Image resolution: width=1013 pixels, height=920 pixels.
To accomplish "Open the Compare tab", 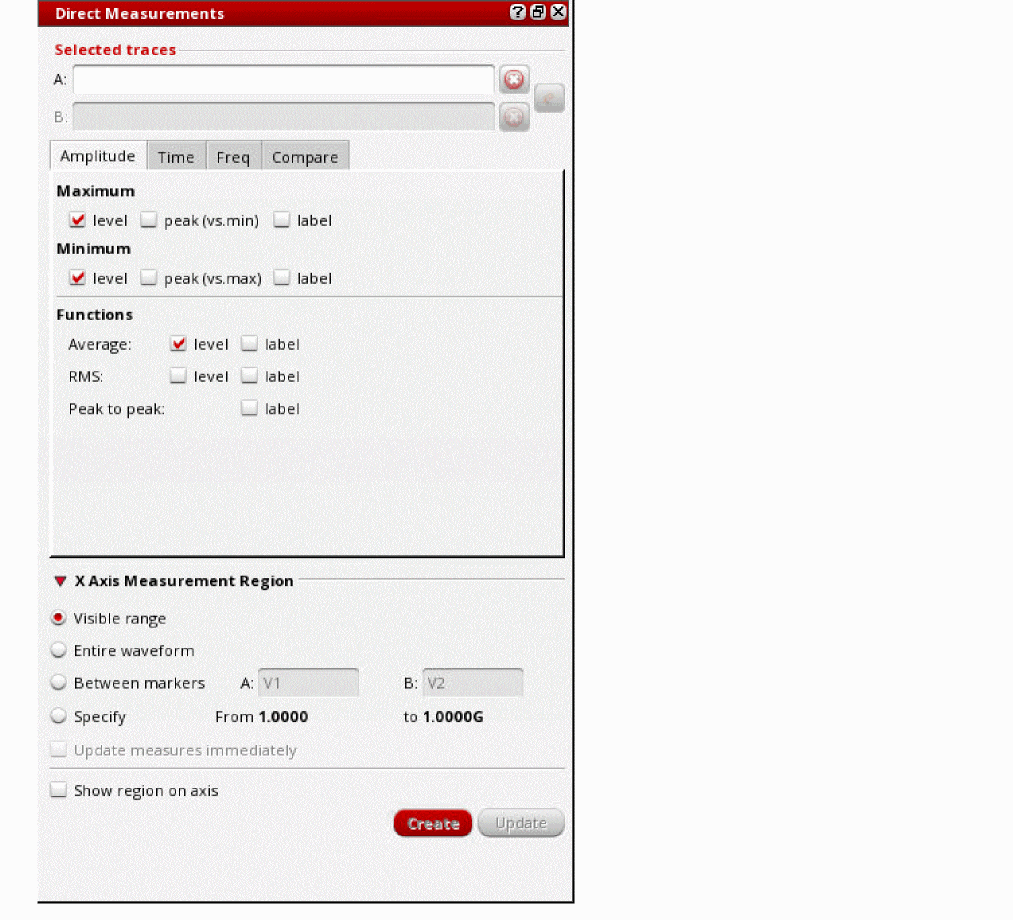I will [x=305, y=157].
